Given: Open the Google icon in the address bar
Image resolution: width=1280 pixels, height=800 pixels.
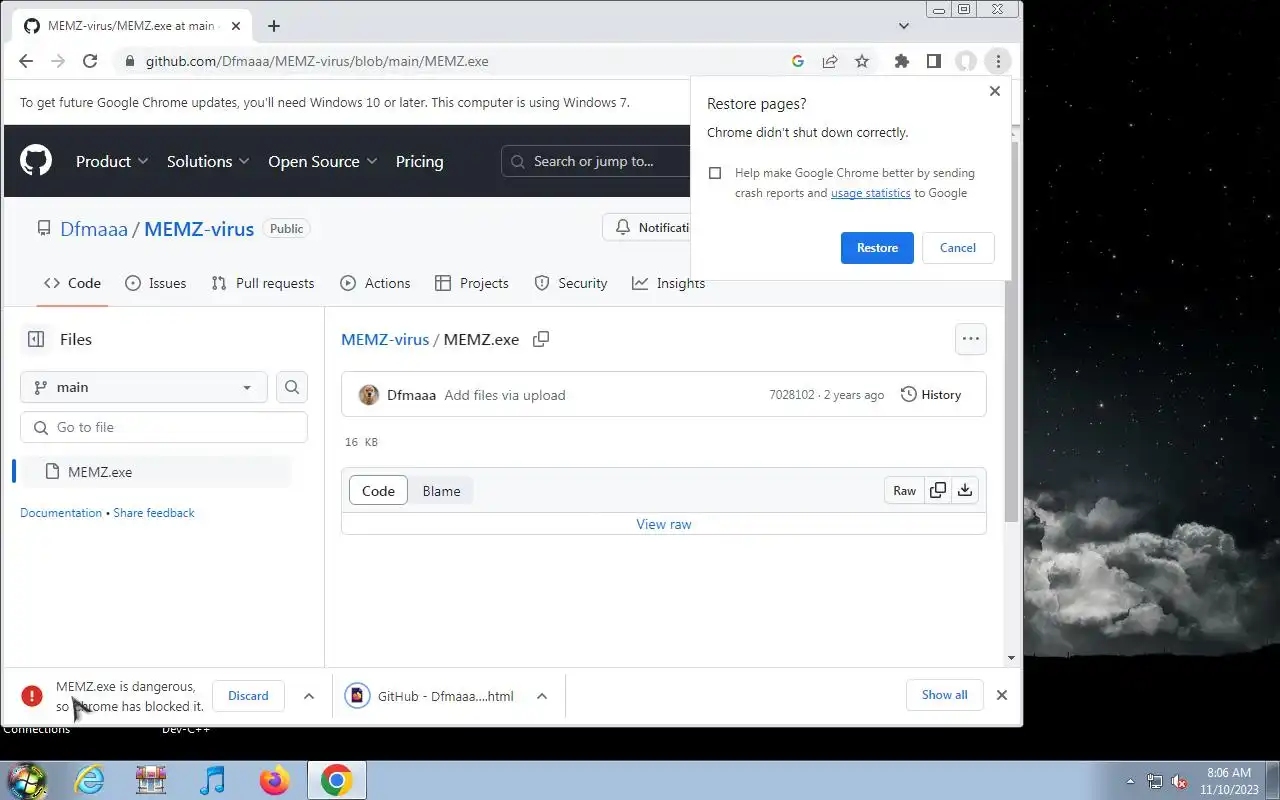Looking at the screenshot, I should coord(798,61).
